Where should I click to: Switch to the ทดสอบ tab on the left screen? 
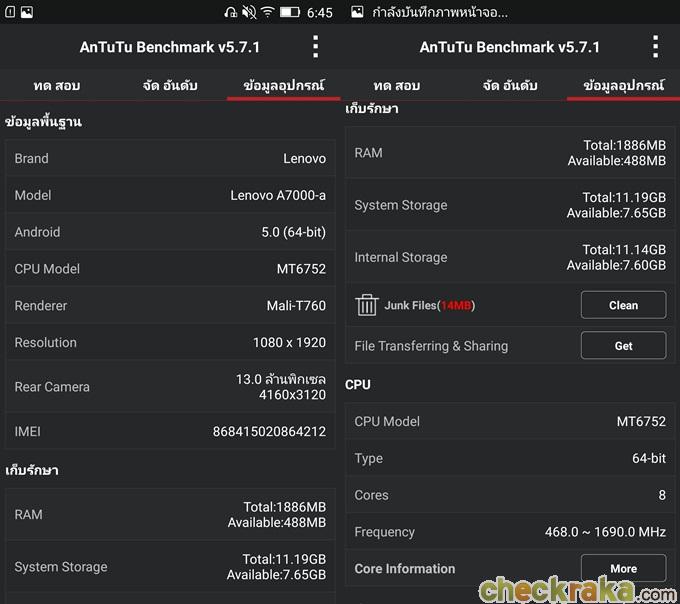coord(57,86)
